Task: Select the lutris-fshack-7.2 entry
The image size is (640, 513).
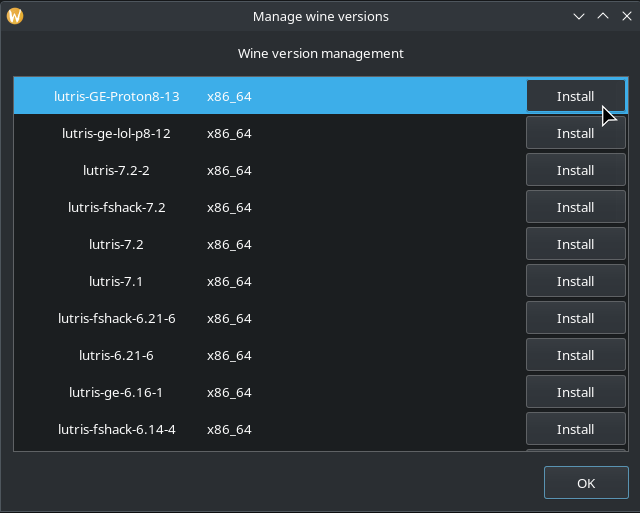Action: coord(117,207)
